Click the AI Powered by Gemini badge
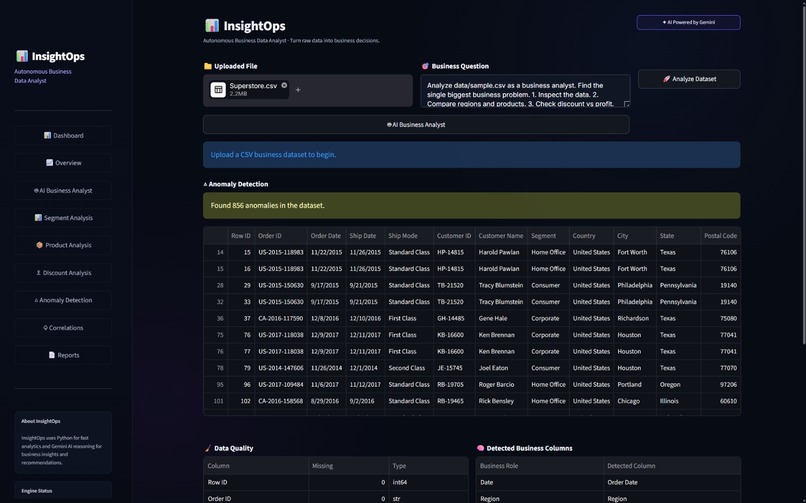This screenshot has width=806, height=503. pos(688,22)
